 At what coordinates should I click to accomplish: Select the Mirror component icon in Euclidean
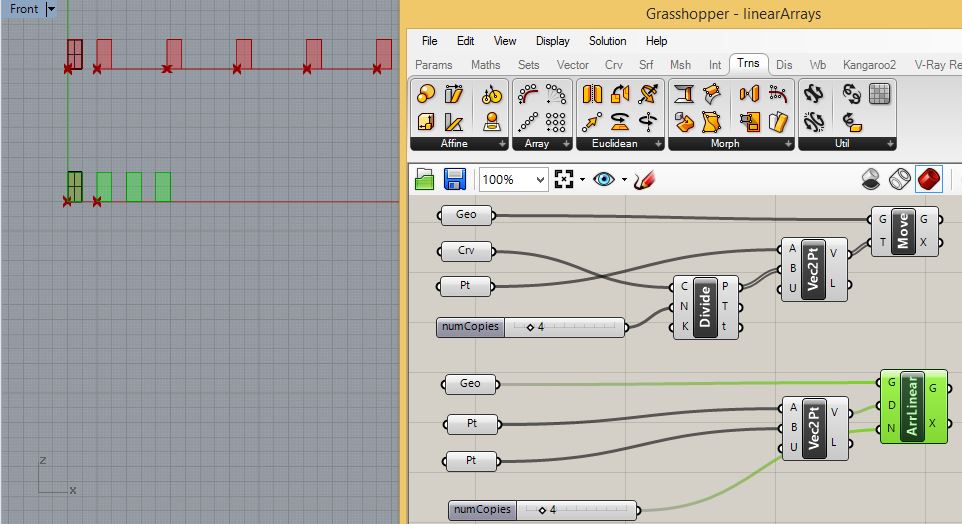(592, 95)
